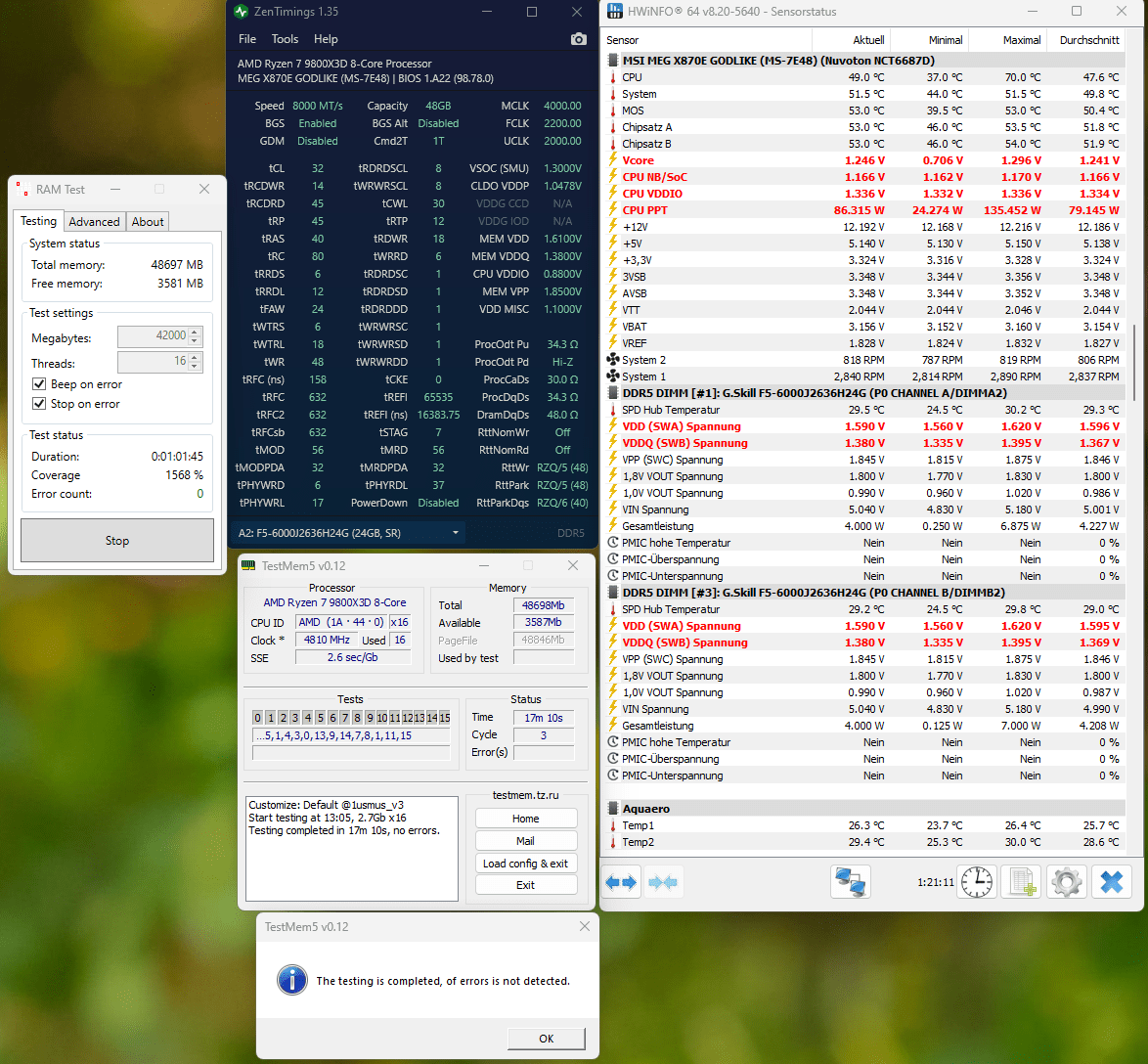Click the Megabytes input field
1148x1064 pixels.
[x=153, y=335]
